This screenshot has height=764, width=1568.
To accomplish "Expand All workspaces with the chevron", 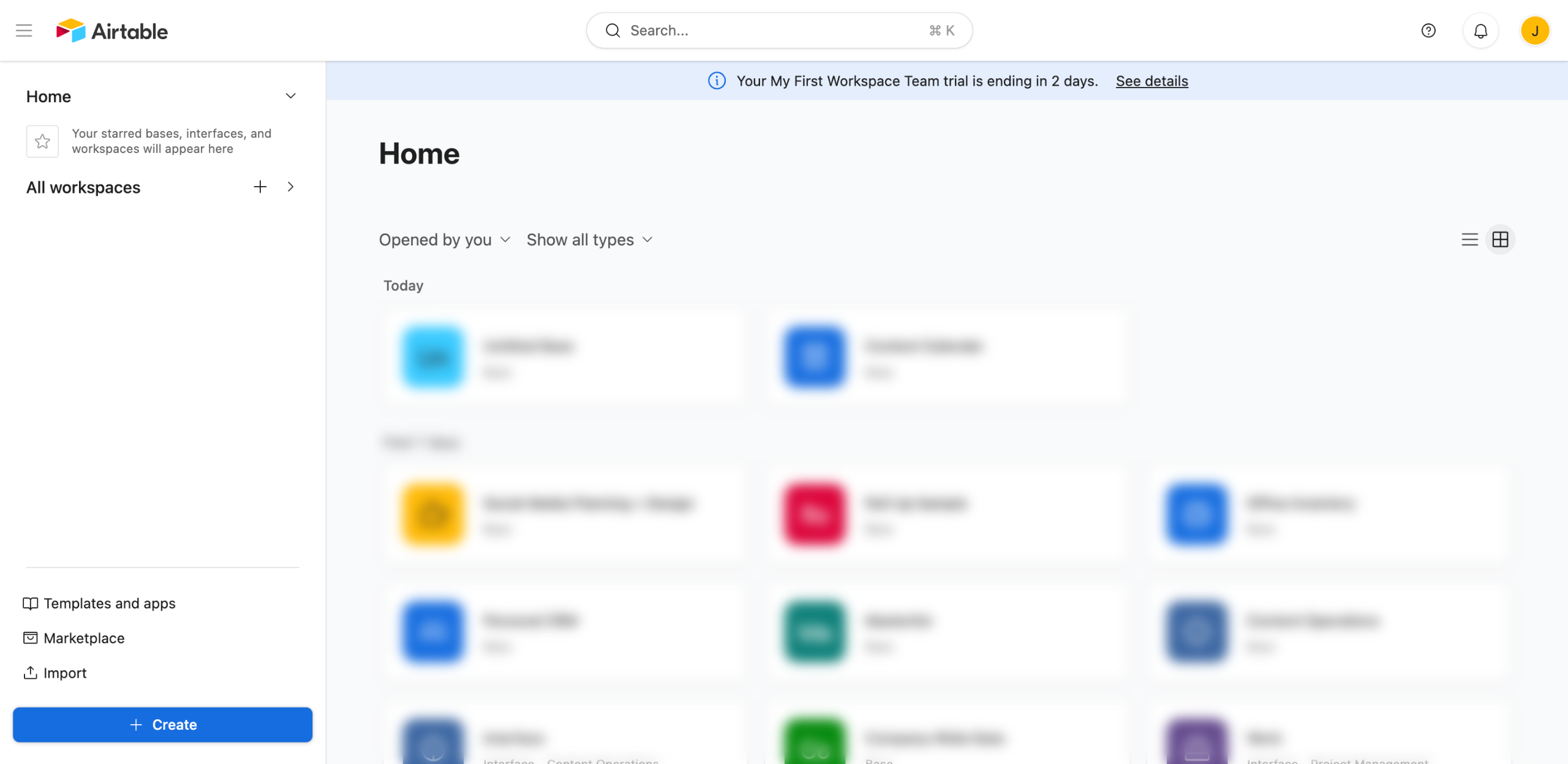I will (290, 187).
